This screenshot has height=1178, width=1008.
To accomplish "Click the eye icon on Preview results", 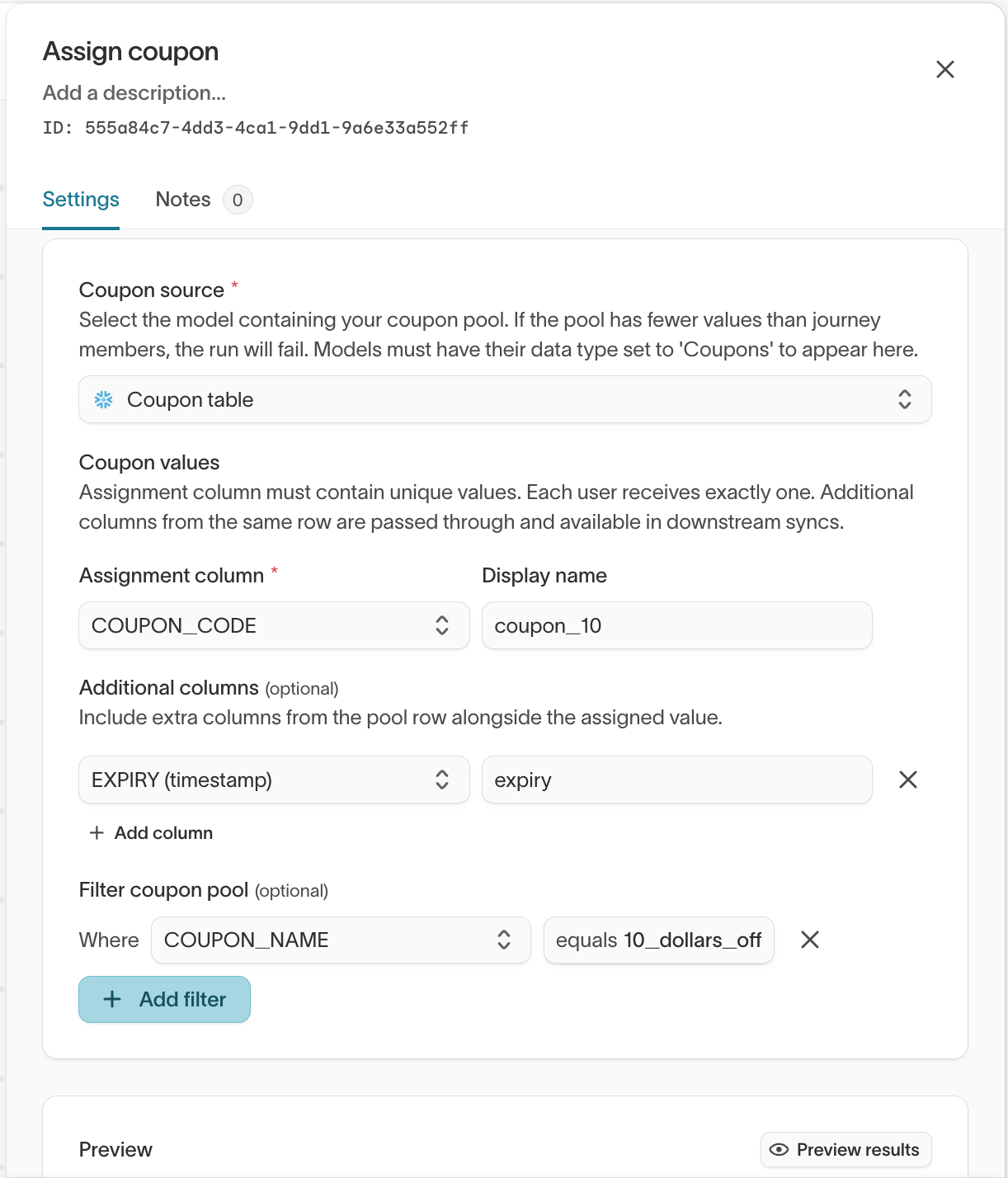I will coord(779,1149).
